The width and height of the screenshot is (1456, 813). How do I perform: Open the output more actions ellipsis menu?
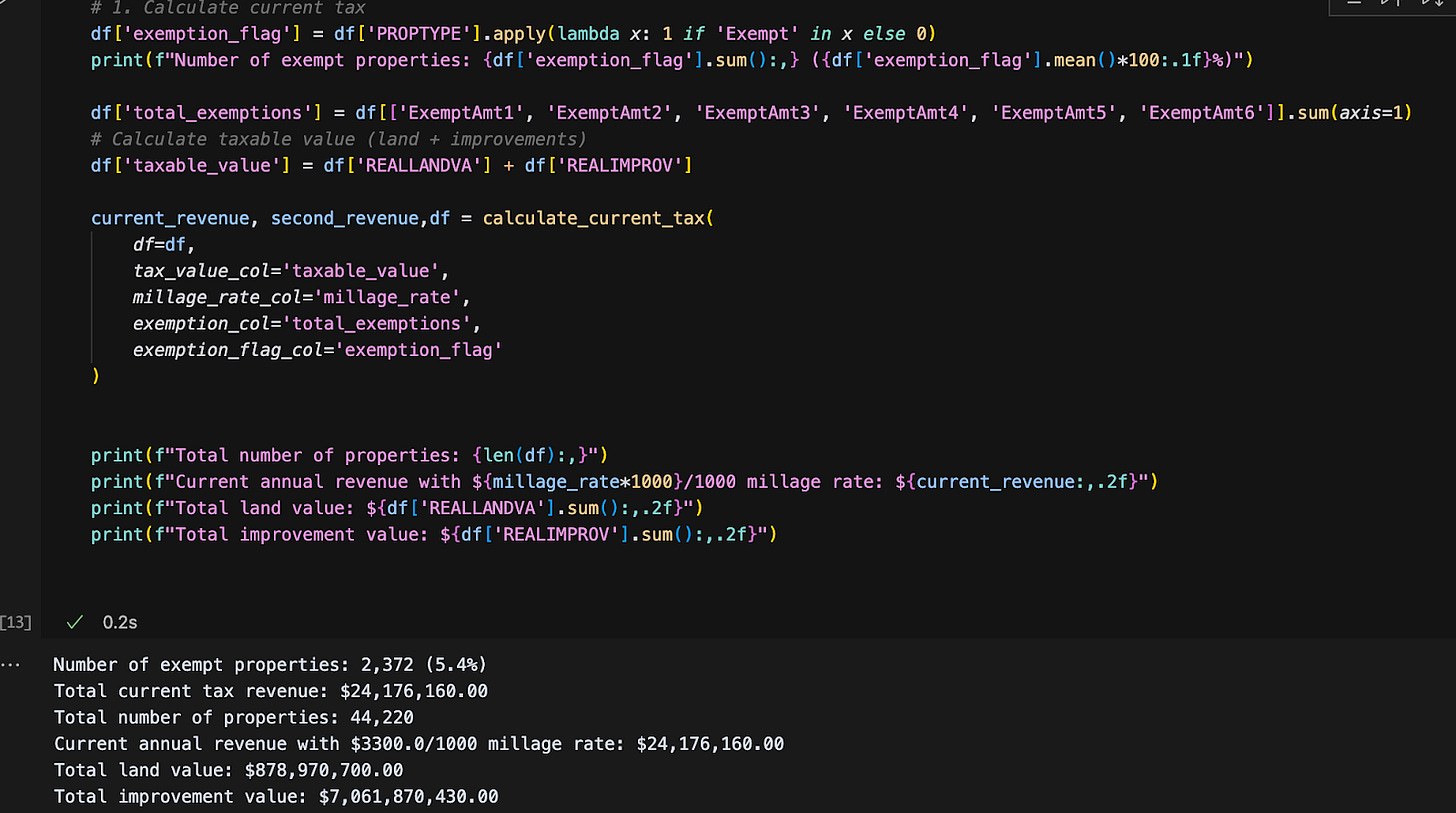(8, 664)
